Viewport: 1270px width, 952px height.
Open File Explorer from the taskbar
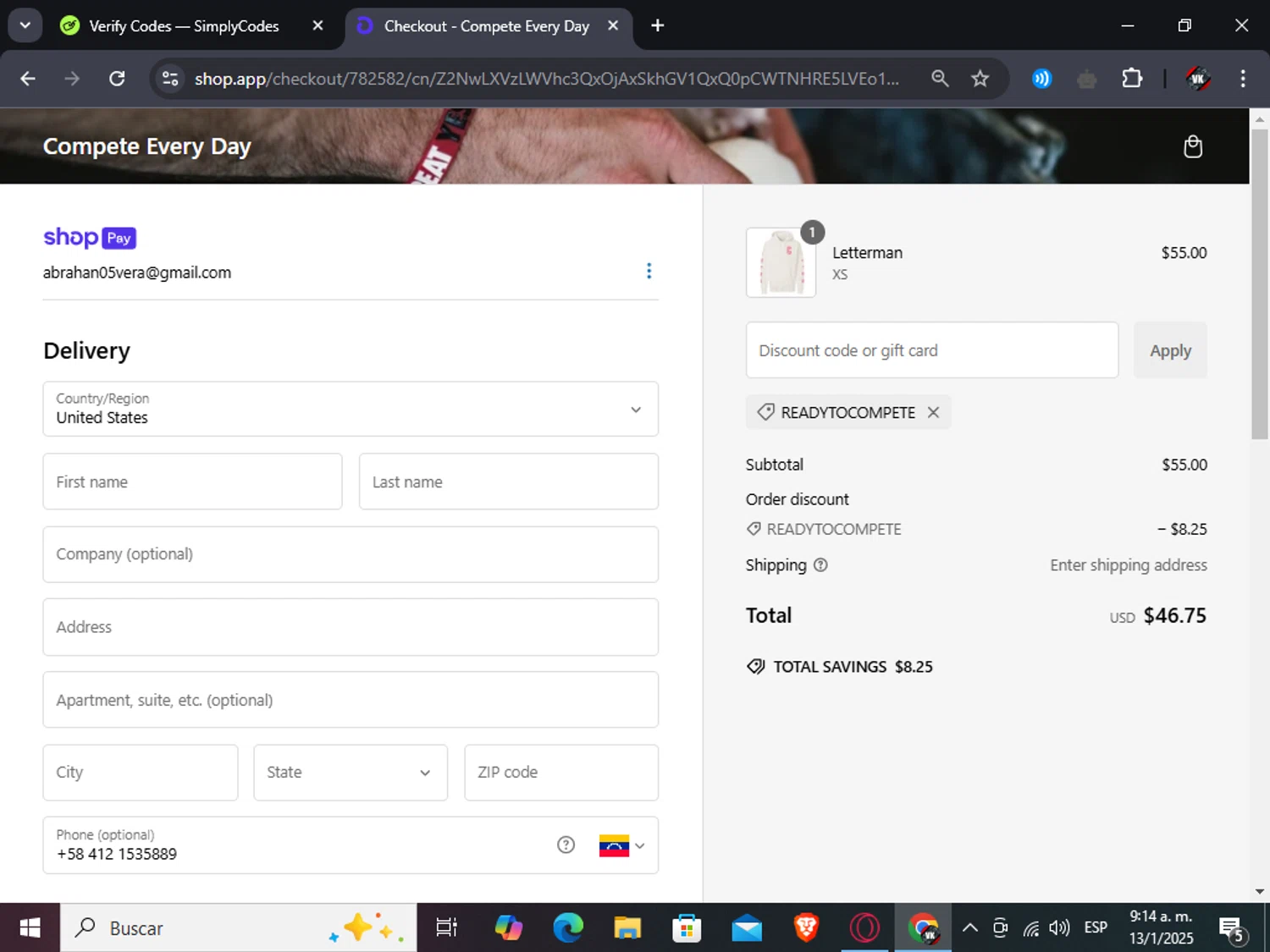click(627, 928)
